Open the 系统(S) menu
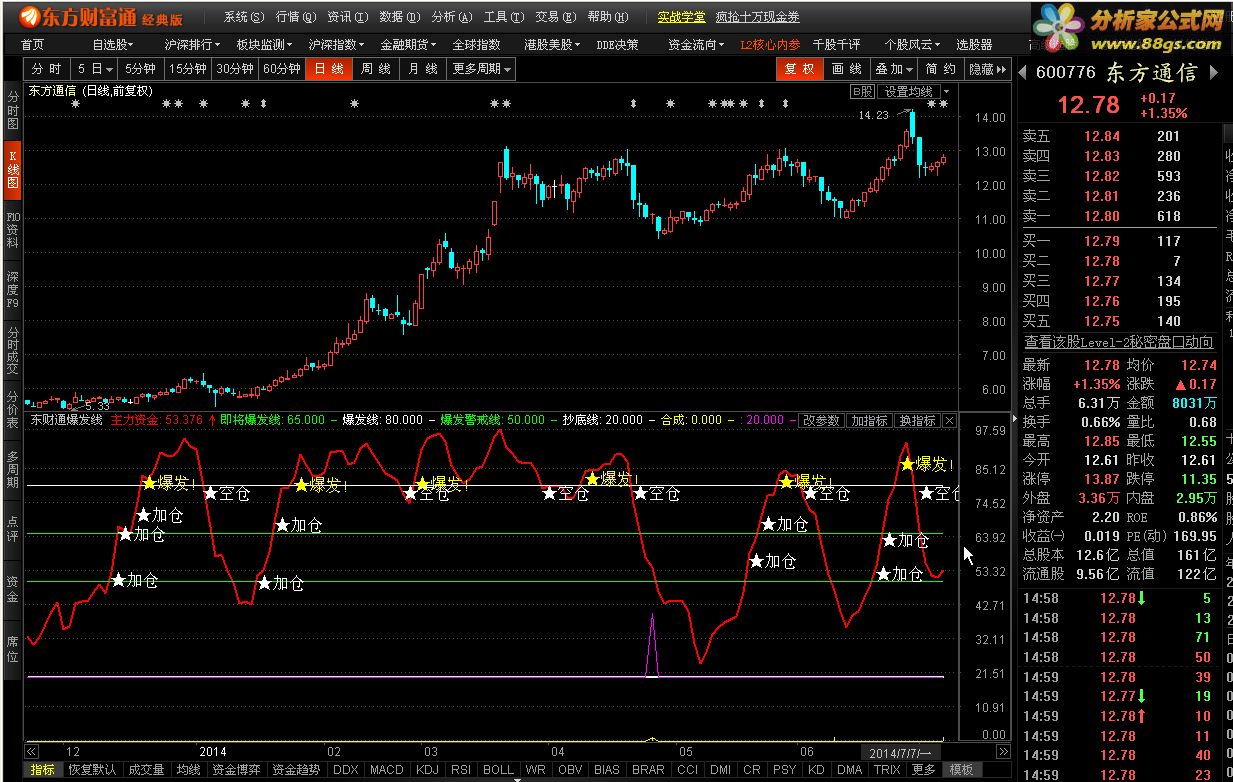 (244, 17)
